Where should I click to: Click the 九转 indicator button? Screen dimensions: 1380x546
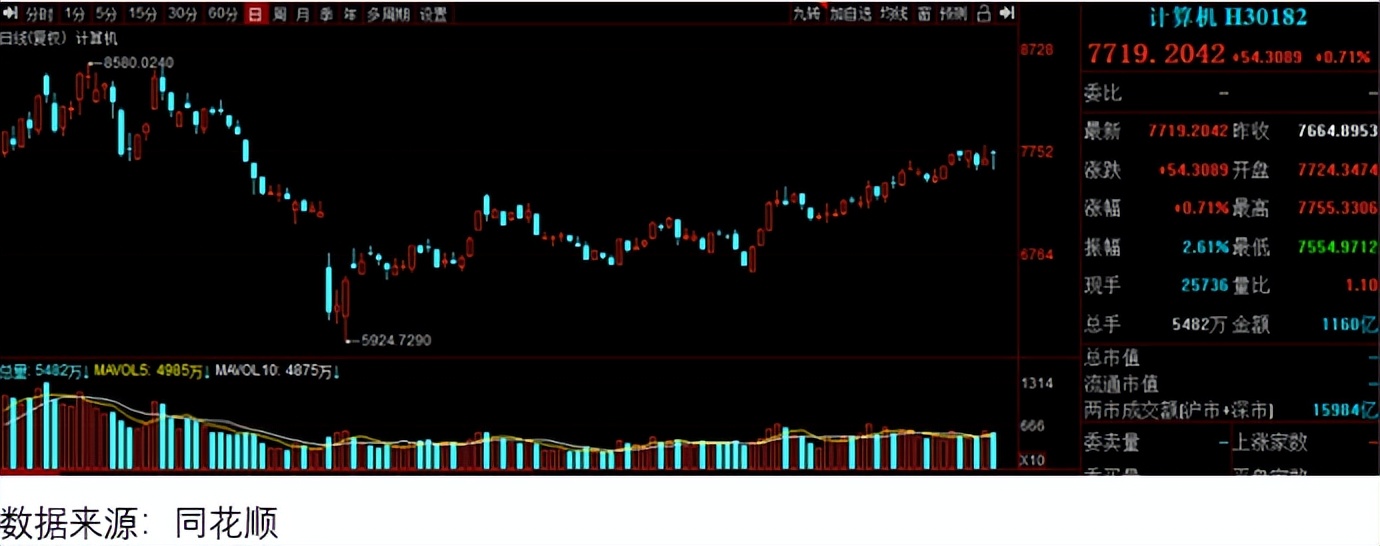(806, 13)
